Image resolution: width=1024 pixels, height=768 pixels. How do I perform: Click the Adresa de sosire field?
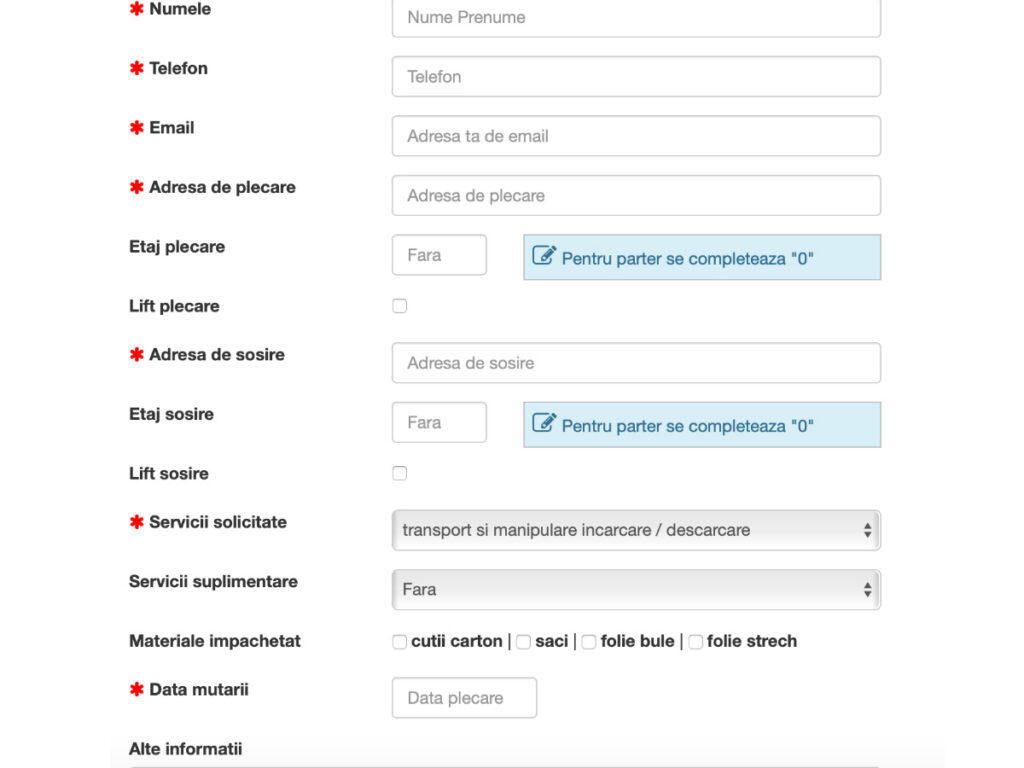pyautogui.click(x=635, y=362)
